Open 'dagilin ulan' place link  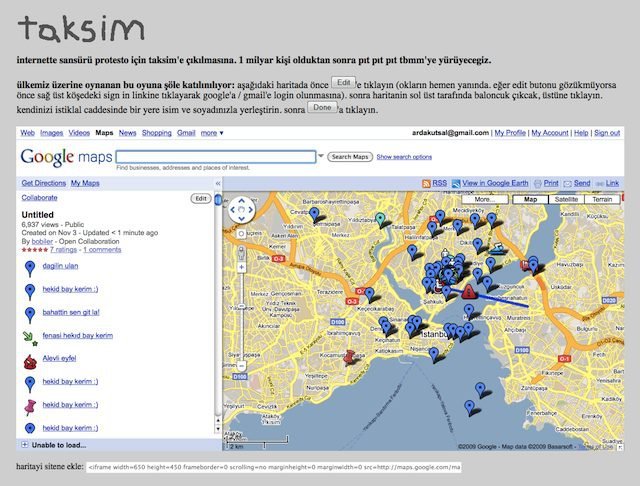[x=60, y=266]
